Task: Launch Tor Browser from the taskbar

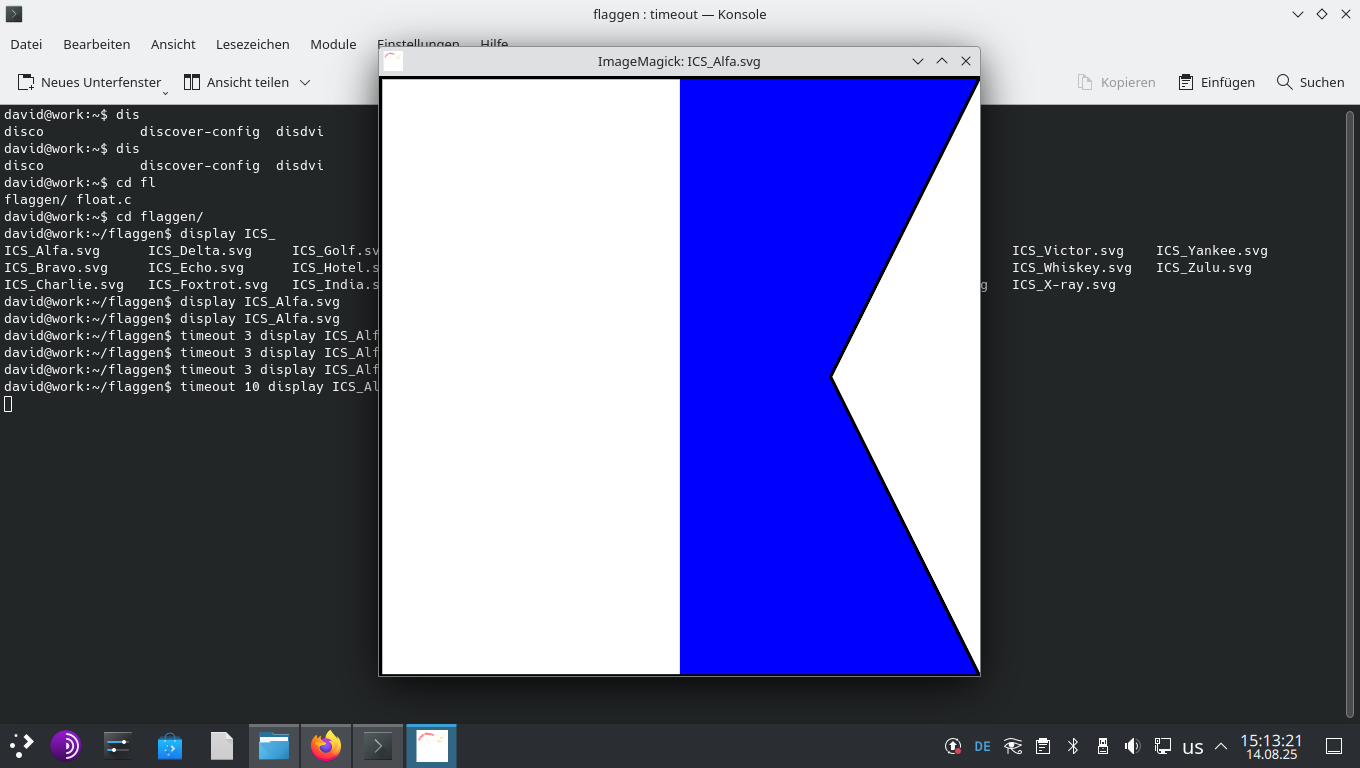Action: tap(66, 745)
